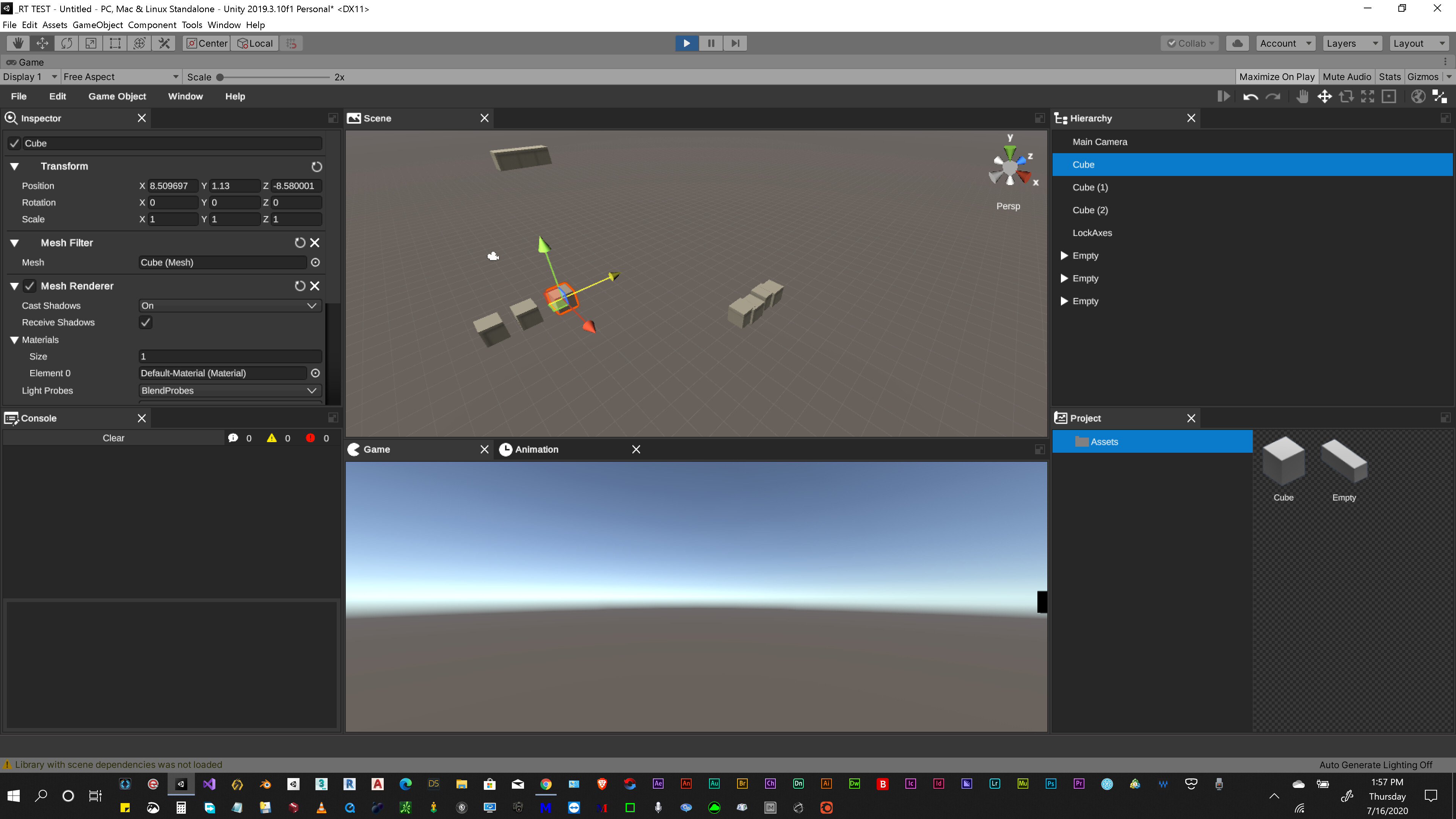Click the in-game undo arrow icon
Image resolution: width=1456 pixels, height=819 pixels.
click(1250, 97)
